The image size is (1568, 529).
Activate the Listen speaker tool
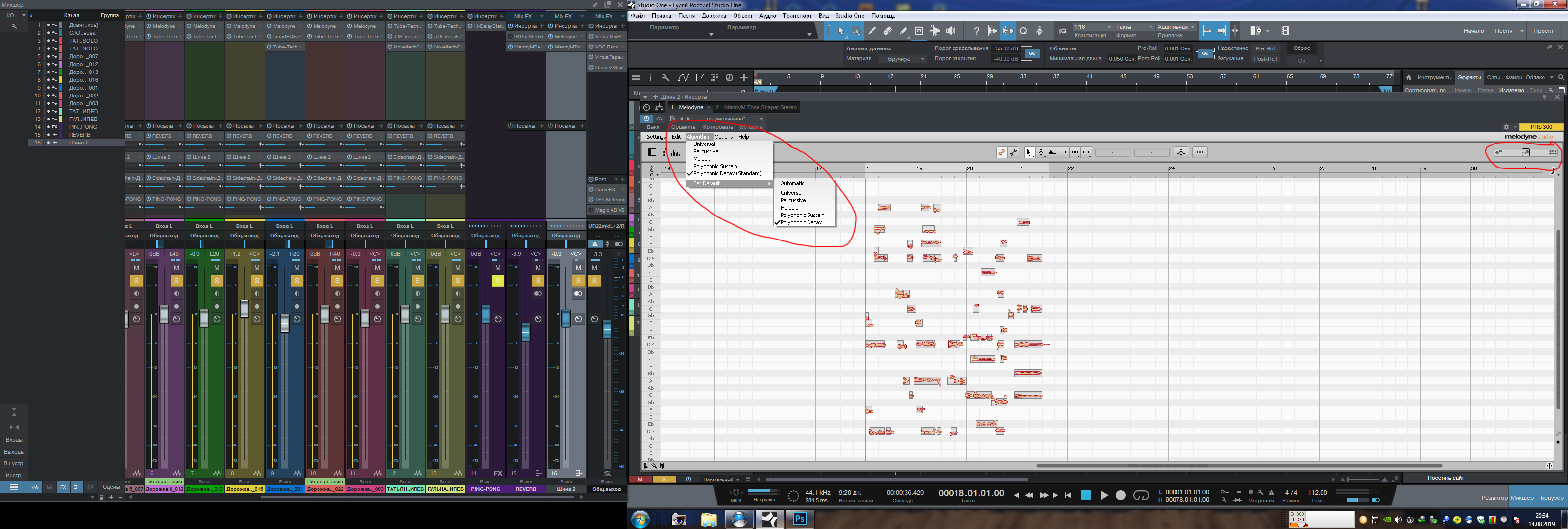(x=951, y=31)
